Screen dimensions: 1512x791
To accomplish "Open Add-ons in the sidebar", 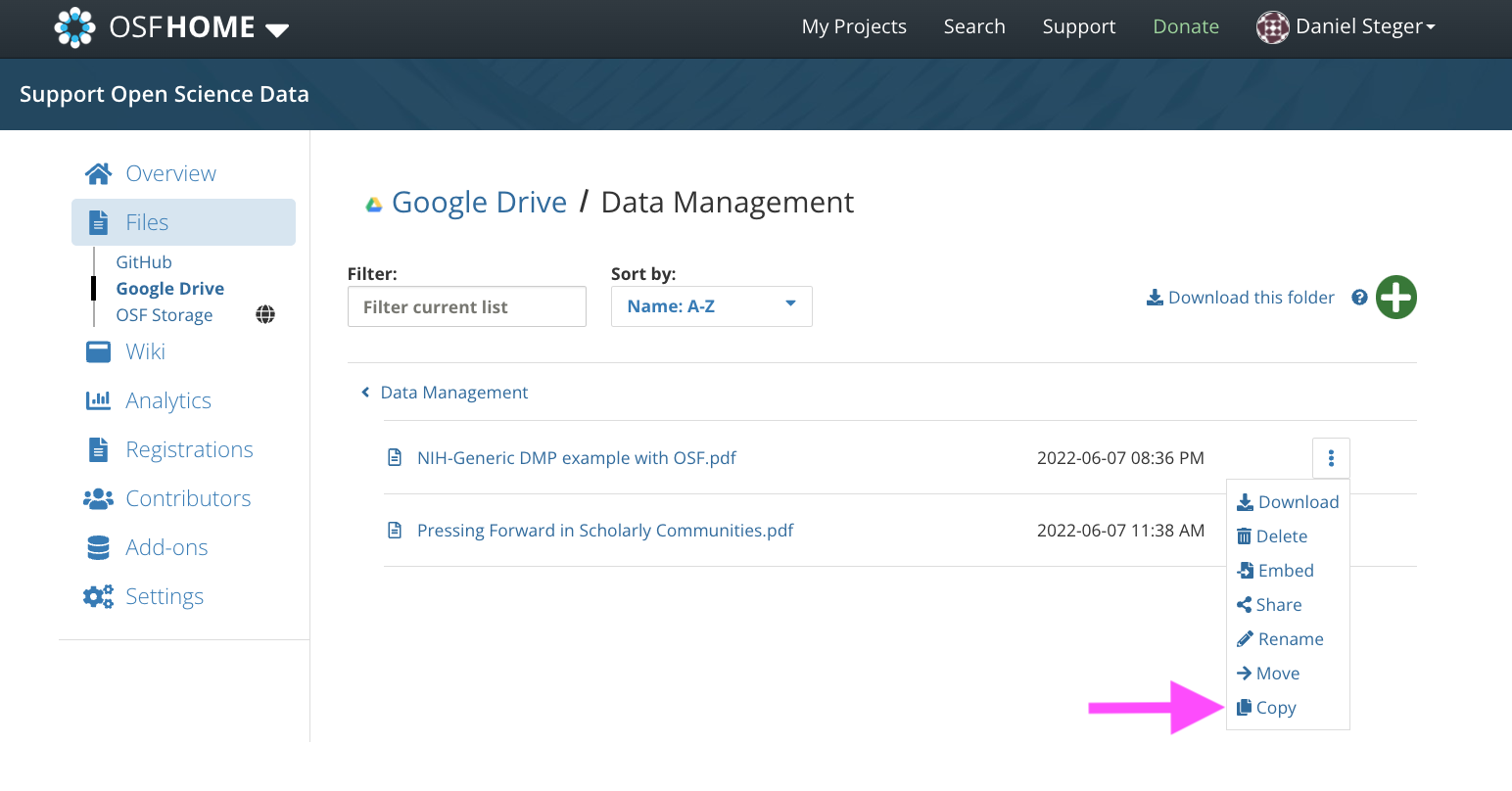I will [166, 547].
